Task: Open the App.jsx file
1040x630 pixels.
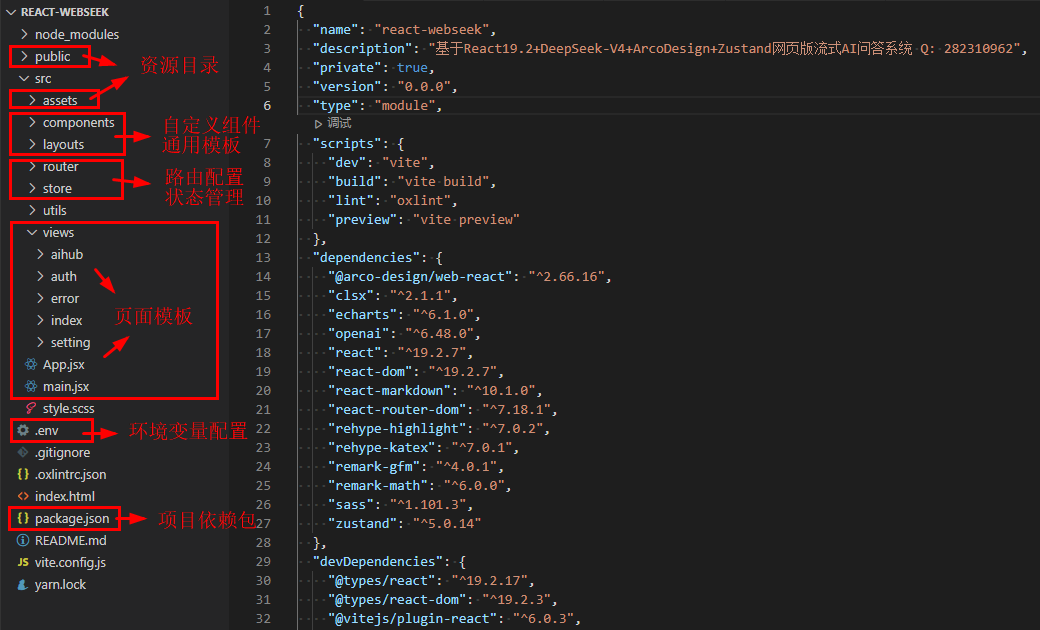Action: (64, 365)
